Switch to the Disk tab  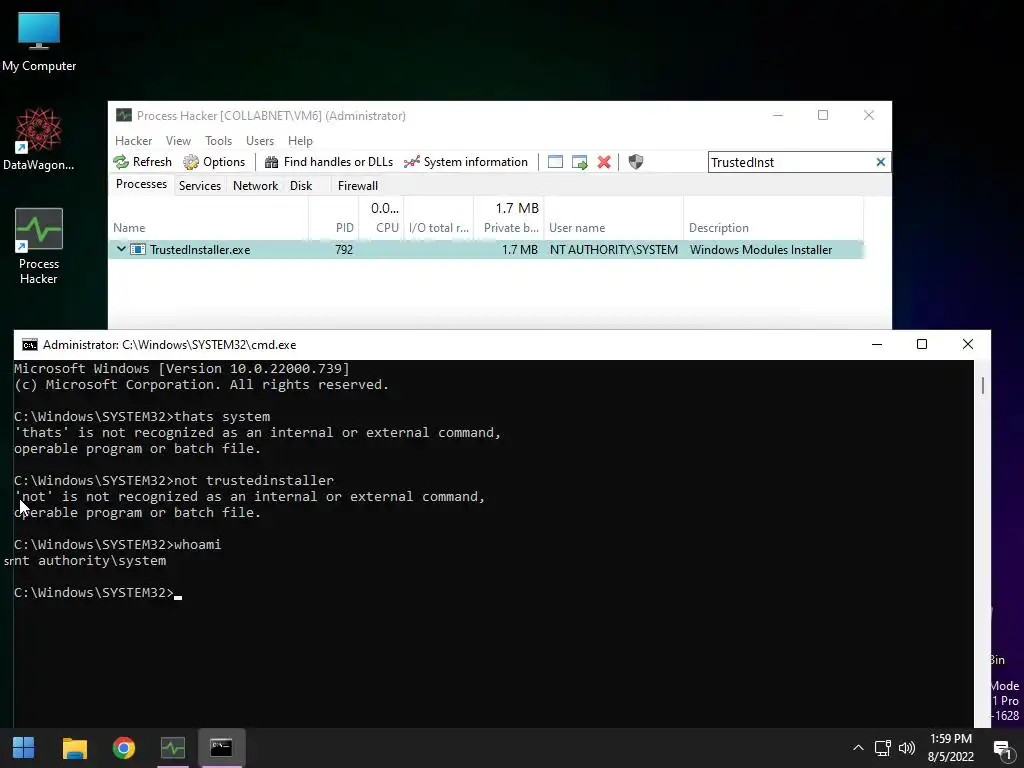(x=301, y=185)
